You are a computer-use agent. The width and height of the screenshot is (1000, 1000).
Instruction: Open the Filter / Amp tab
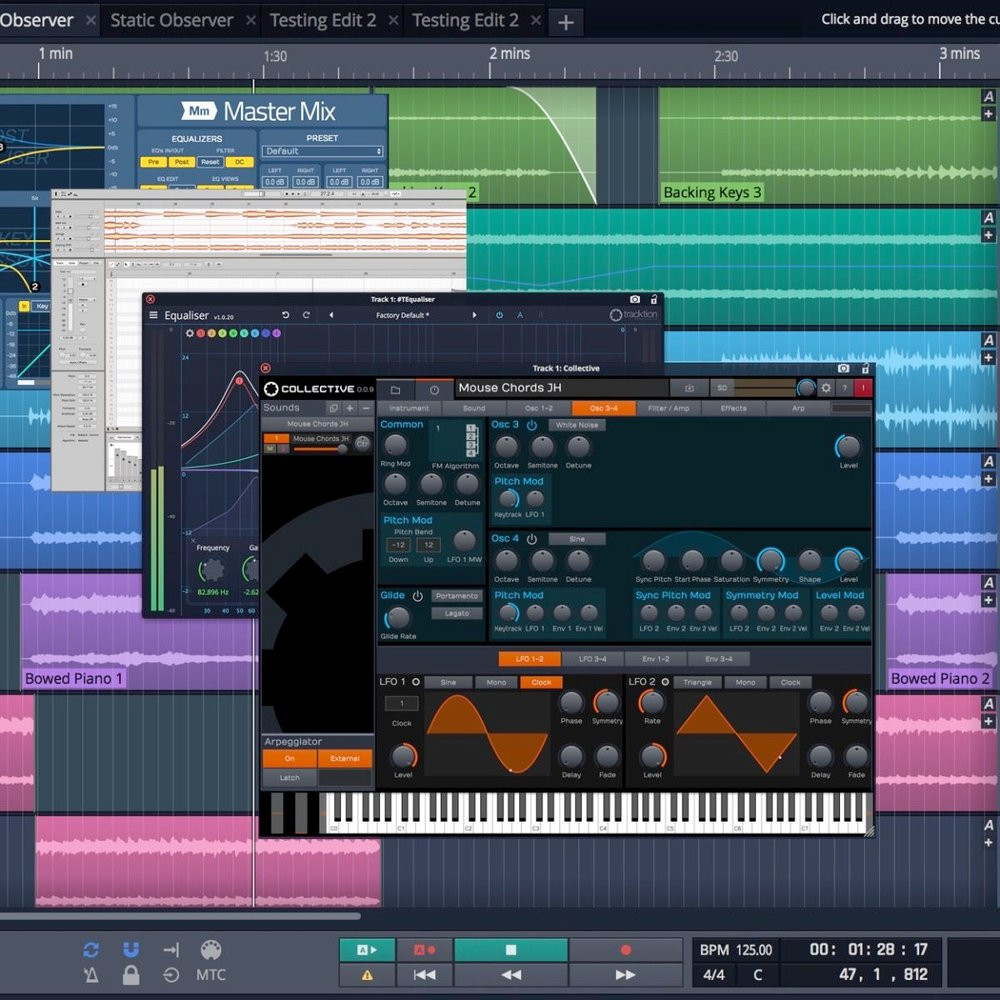click(x=668, y=408)
